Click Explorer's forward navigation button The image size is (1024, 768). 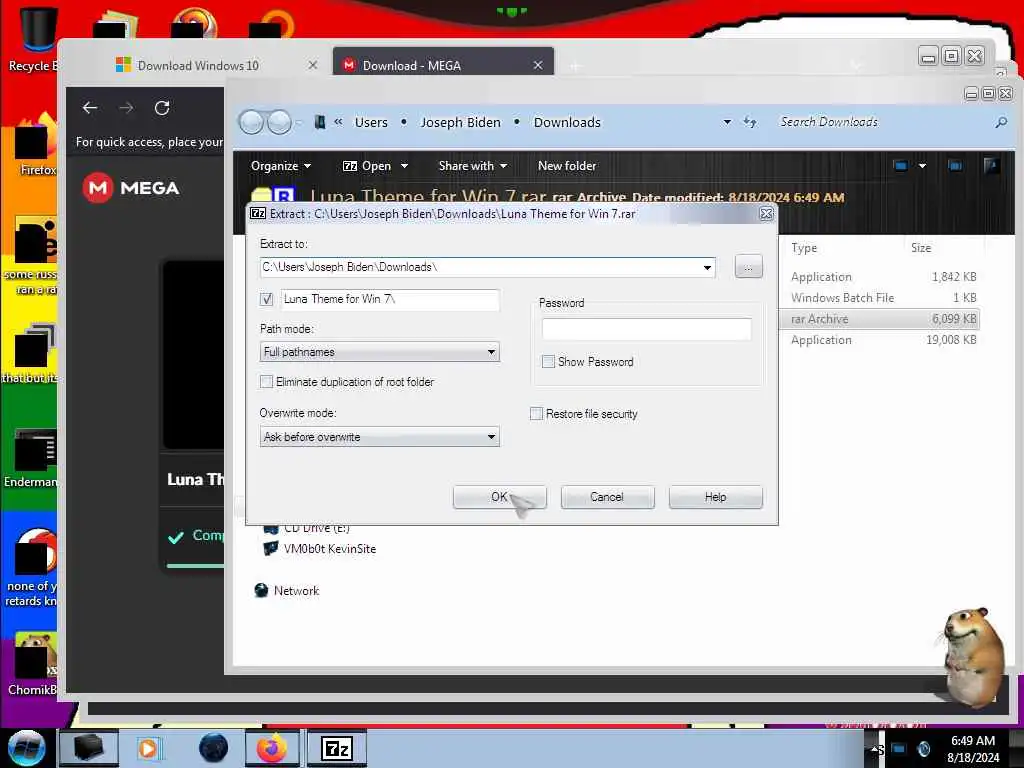(x=280, y=122)
